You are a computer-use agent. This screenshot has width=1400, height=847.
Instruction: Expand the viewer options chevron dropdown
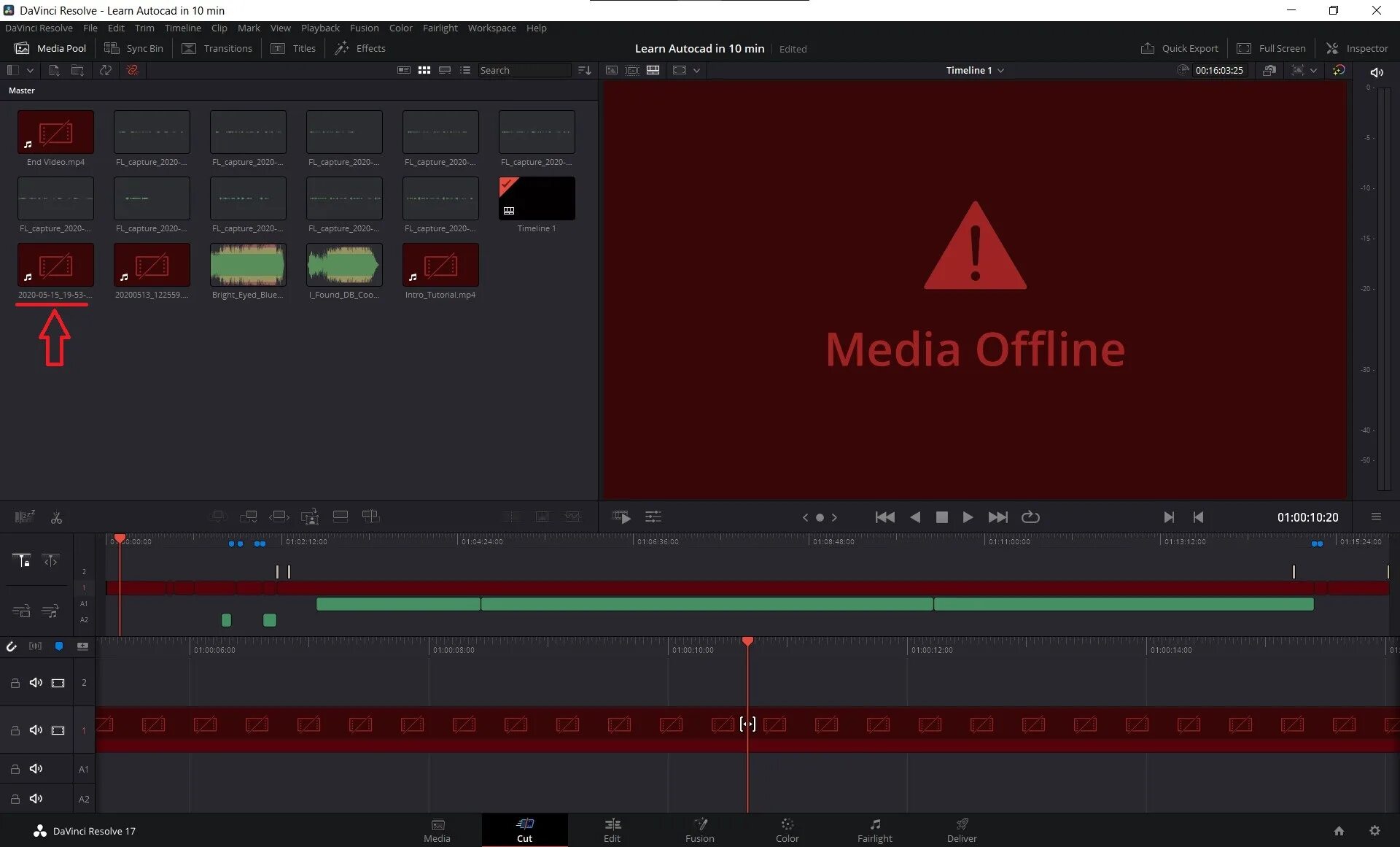coord(696,70)
